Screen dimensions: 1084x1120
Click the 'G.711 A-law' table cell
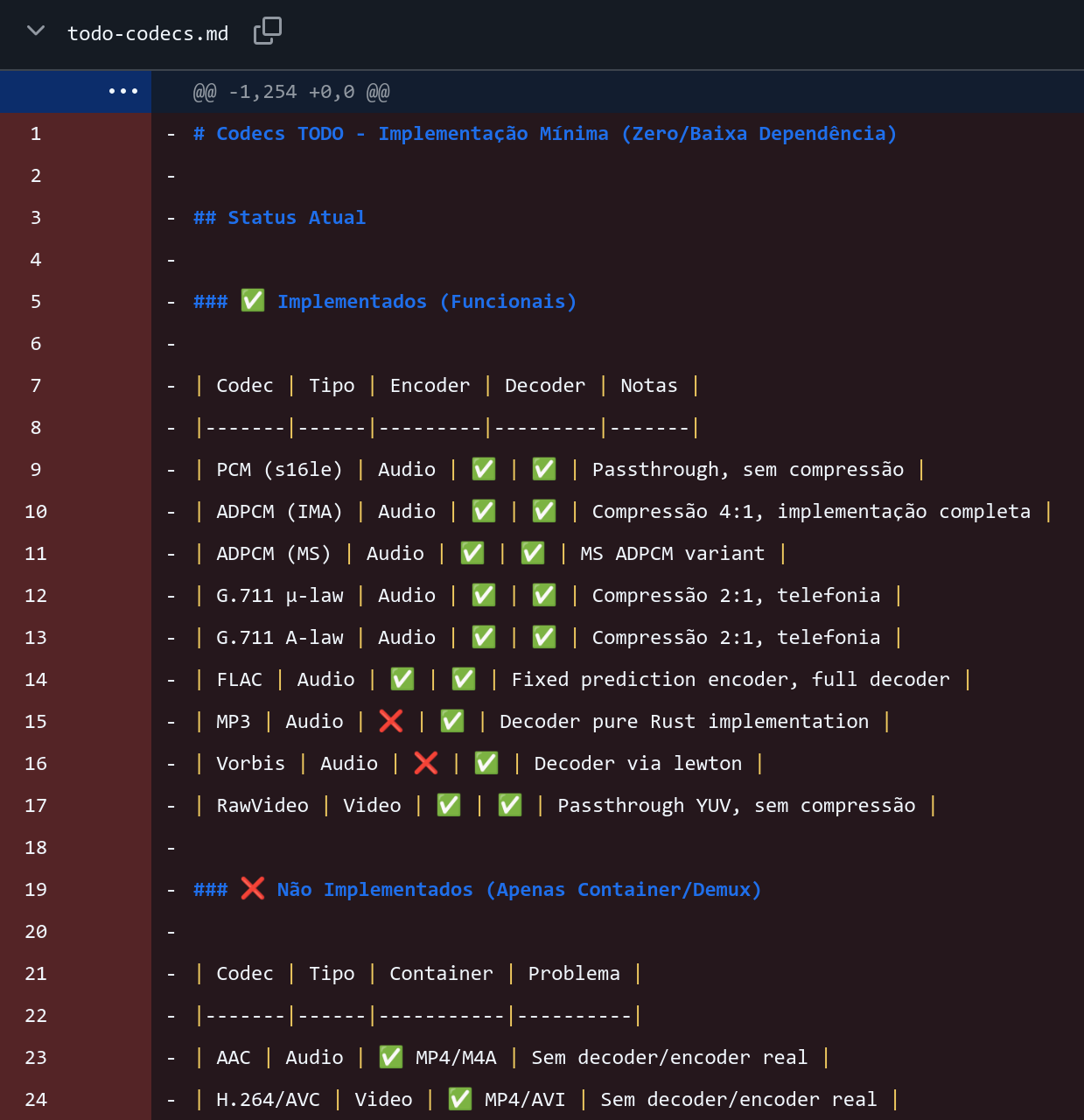(x=279, y=638)
